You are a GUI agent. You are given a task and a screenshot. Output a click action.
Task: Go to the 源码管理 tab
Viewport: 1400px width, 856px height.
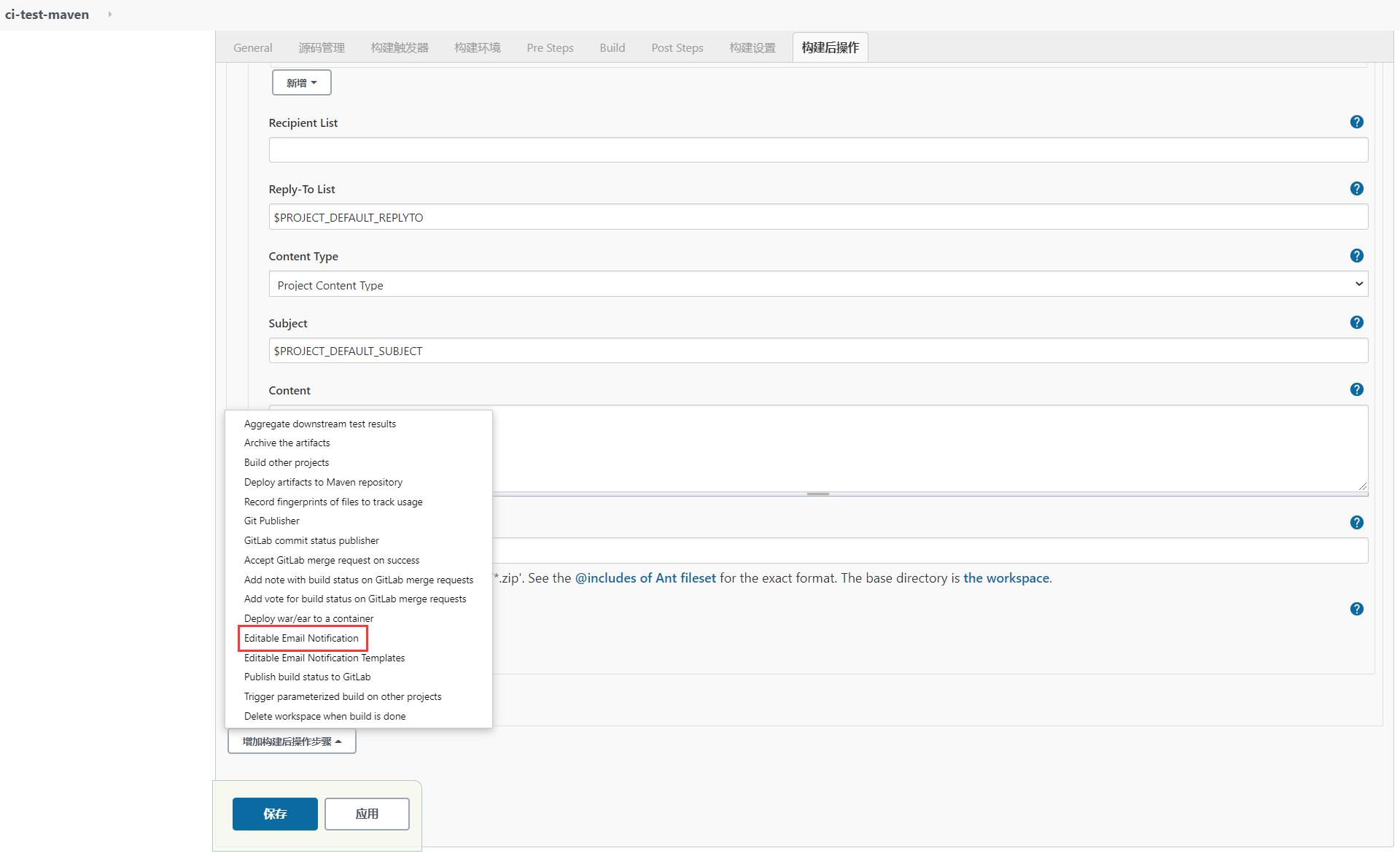pyautogui.click(x=321, y=48)
